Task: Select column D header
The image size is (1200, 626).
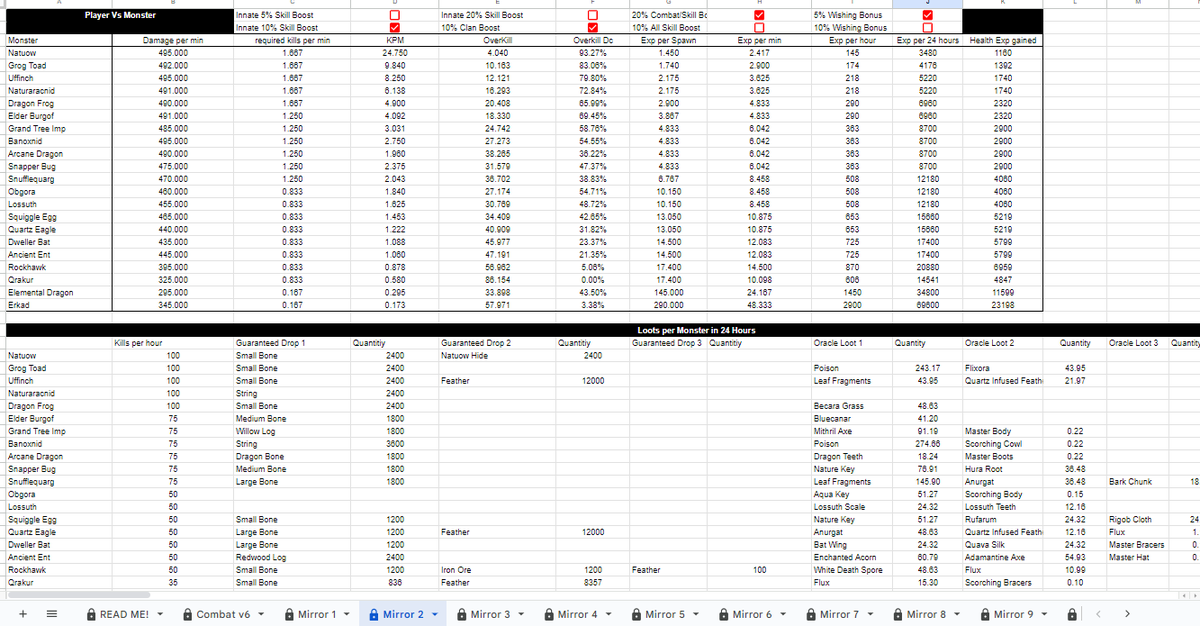Action: [395, 4]
